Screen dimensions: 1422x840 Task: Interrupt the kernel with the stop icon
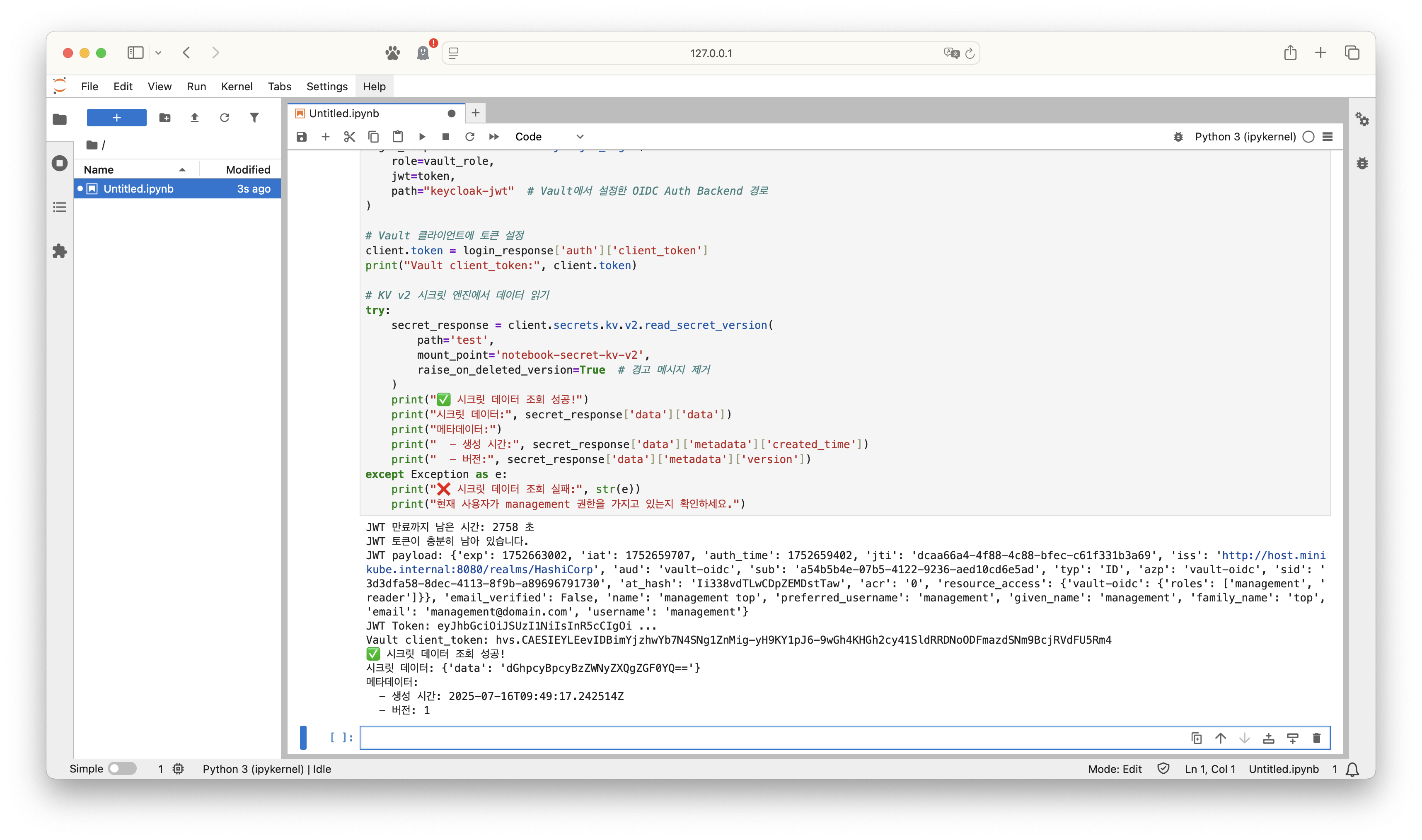click(445, 136)
